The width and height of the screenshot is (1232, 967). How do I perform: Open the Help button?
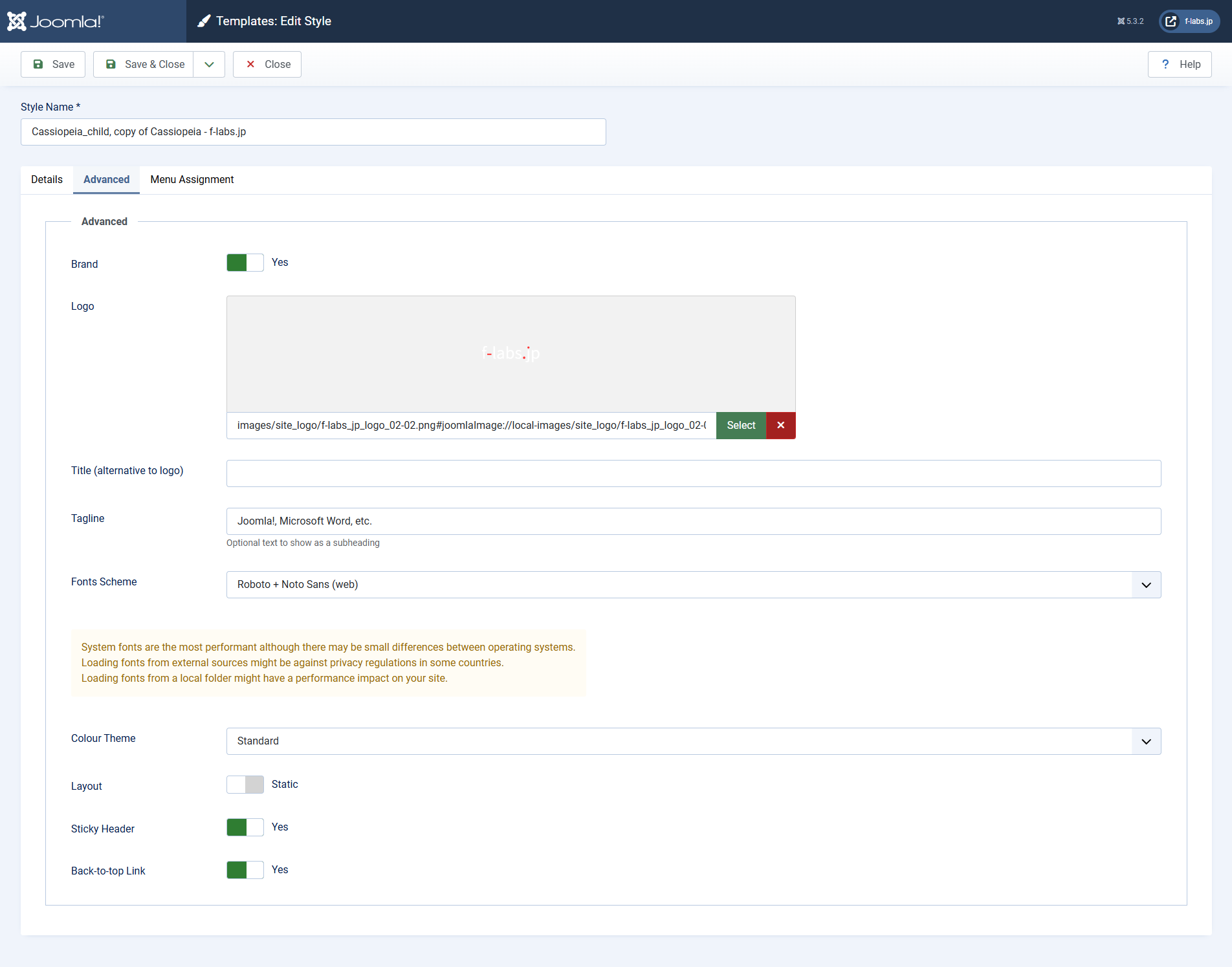(x=1180, y=64)
